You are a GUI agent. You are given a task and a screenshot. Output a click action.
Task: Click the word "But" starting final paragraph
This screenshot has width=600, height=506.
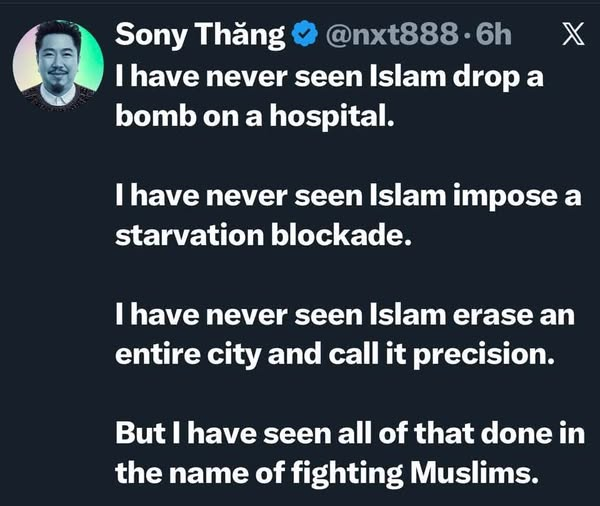click(x=140, y=433)
